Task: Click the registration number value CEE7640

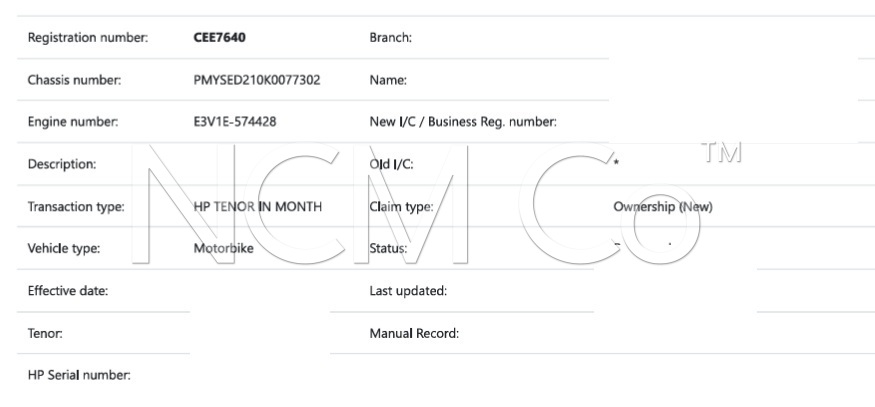Action: point(219,38)
